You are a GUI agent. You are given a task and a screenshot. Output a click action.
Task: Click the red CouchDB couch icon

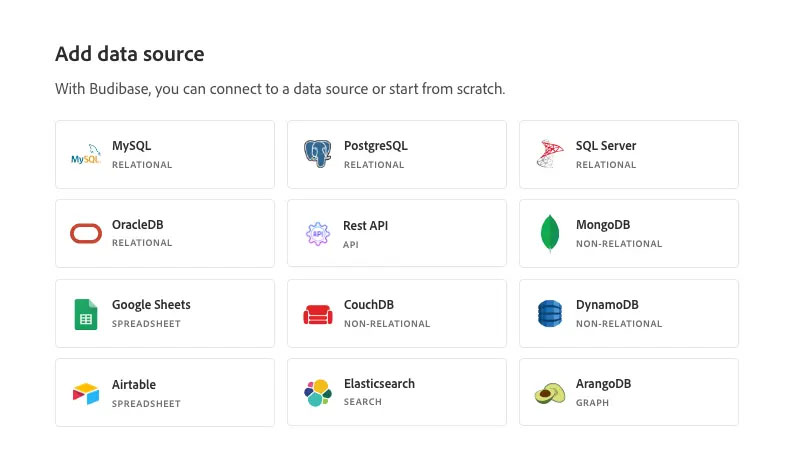[x=318, y=313]
